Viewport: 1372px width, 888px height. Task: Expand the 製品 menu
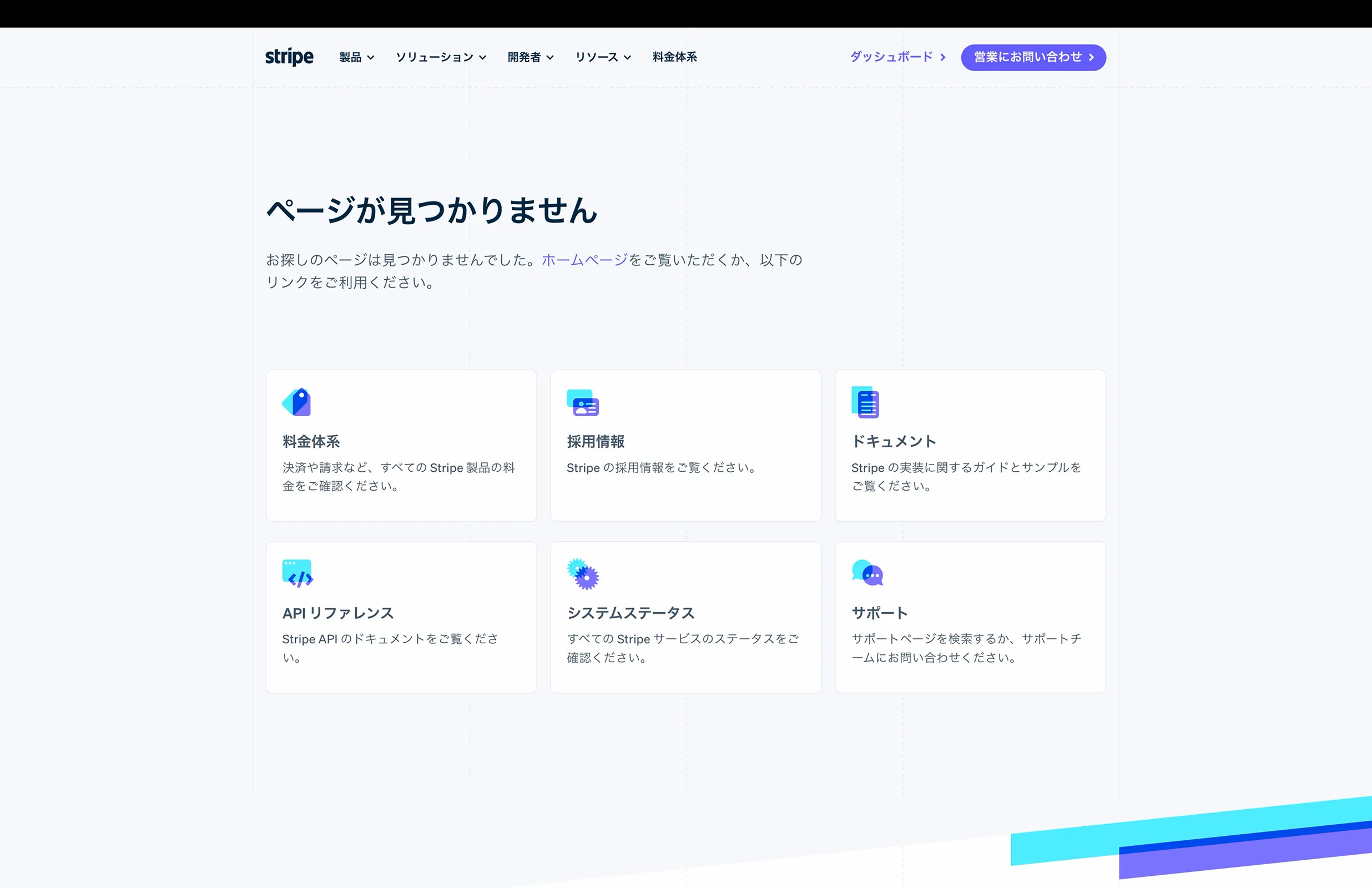(x=357, y=57)
